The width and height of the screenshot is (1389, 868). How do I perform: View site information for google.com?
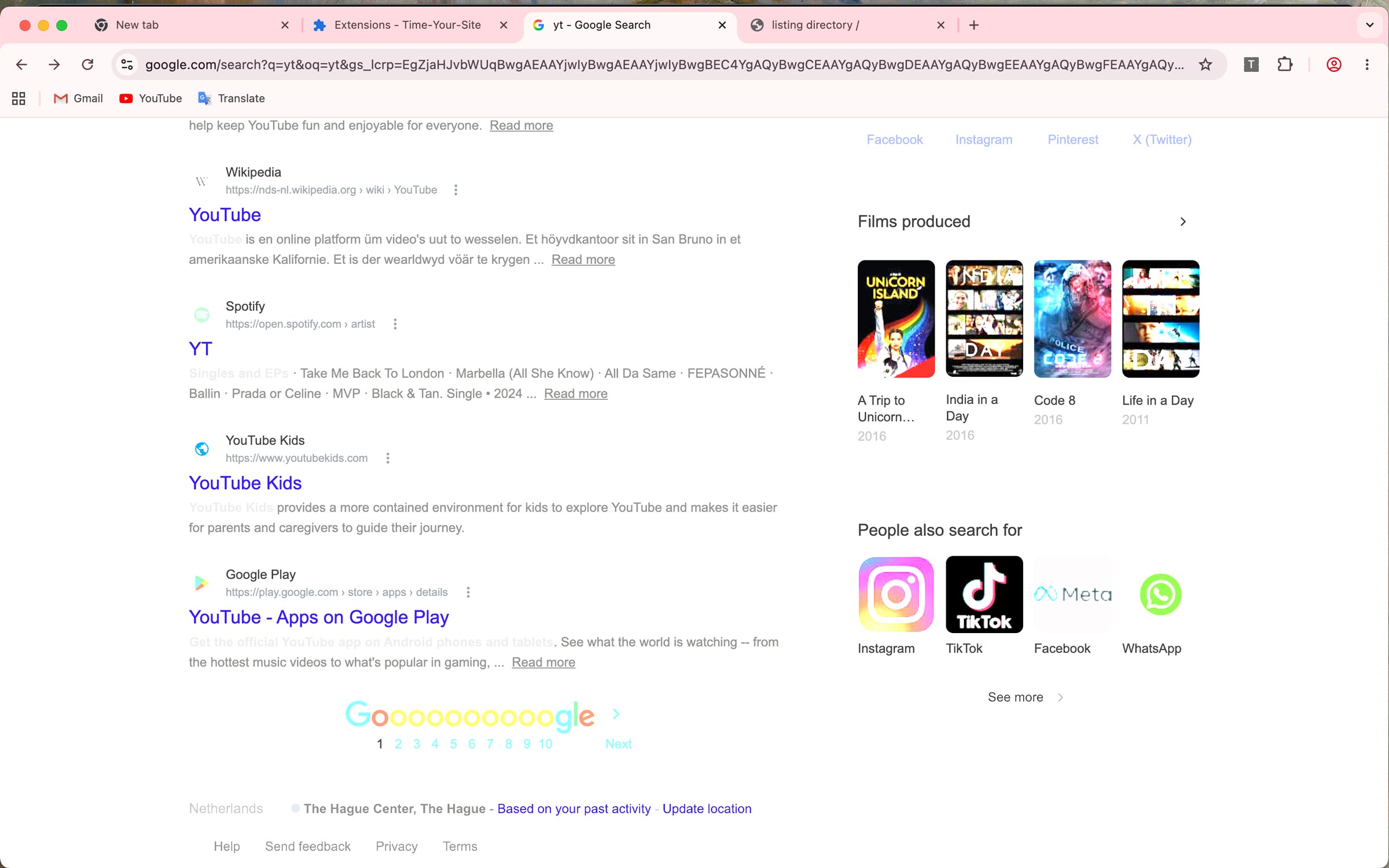coord(127,65)
